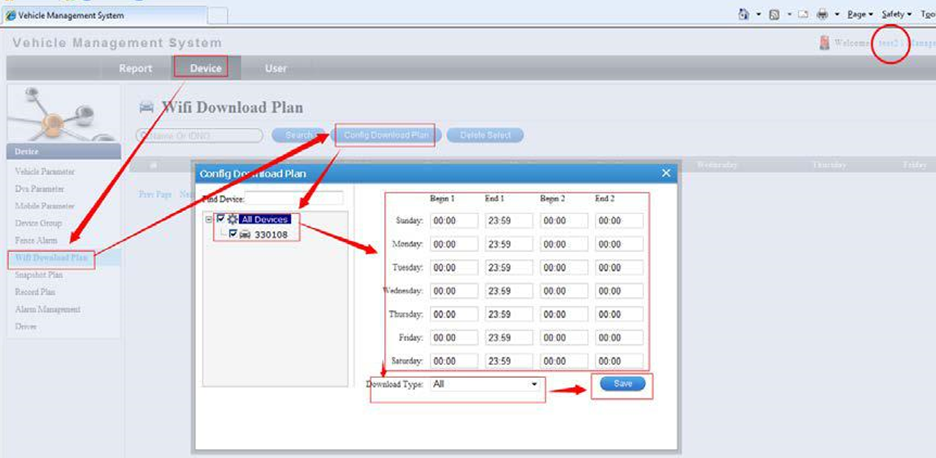Open Wifi Download Plan in sidebar
Viewport: 936px width, 458px height.
(51, 259)
